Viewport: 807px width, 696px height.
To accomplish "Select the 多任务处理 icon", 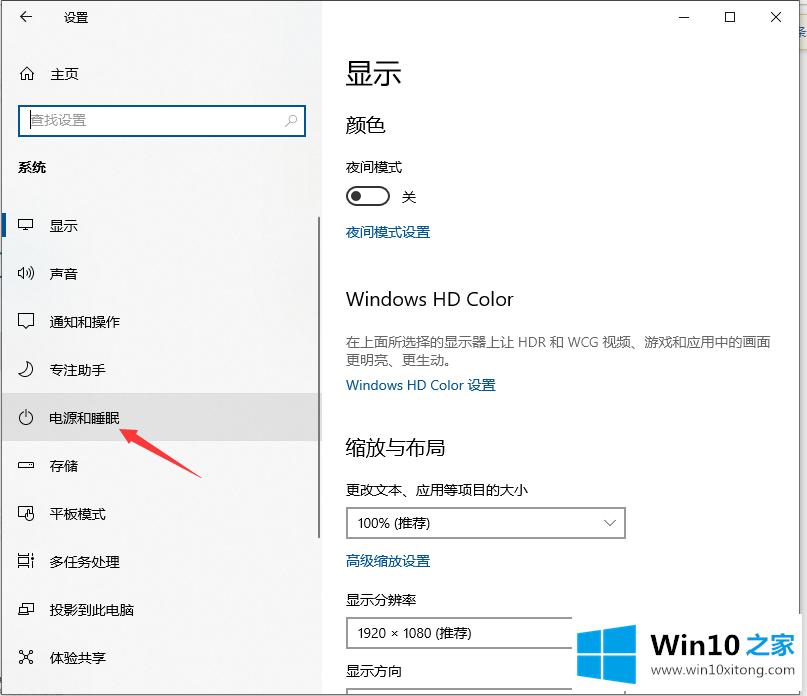I will [26, 561].
